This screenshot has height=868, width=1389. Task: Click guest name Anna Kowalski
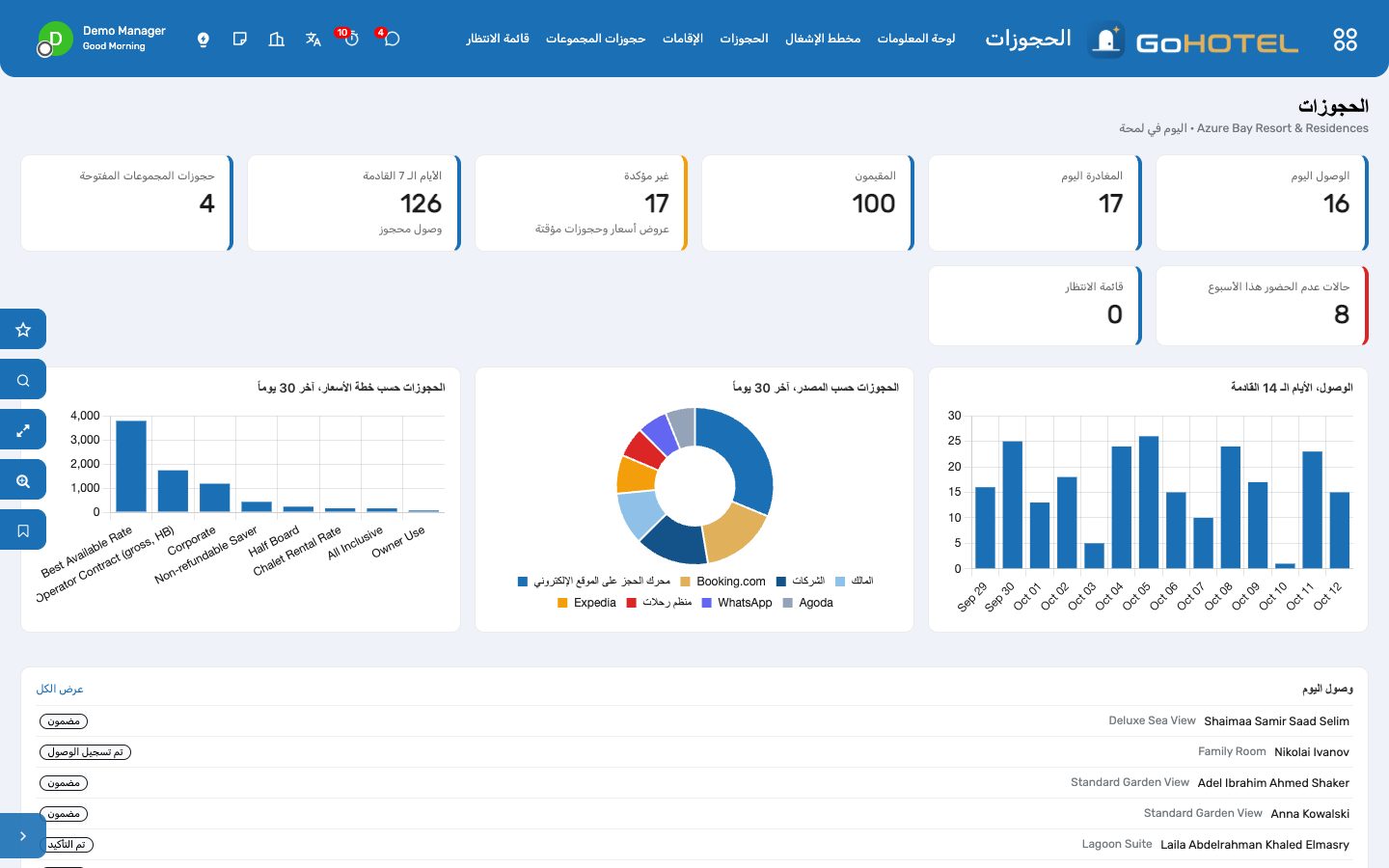pyautogui.click(x=1310, y=814)
